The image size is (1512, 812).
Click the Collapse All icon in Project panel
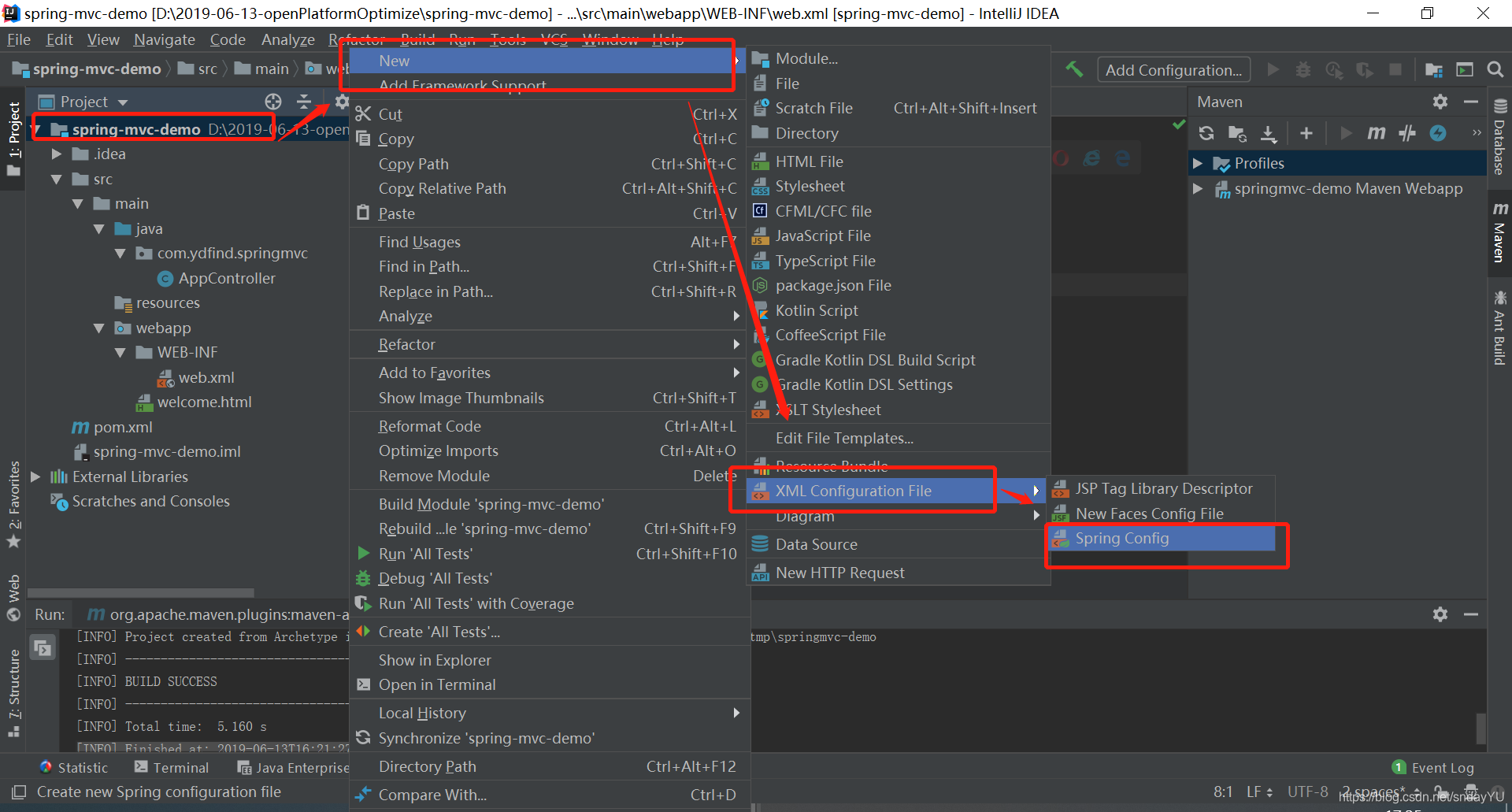[304, 102]
